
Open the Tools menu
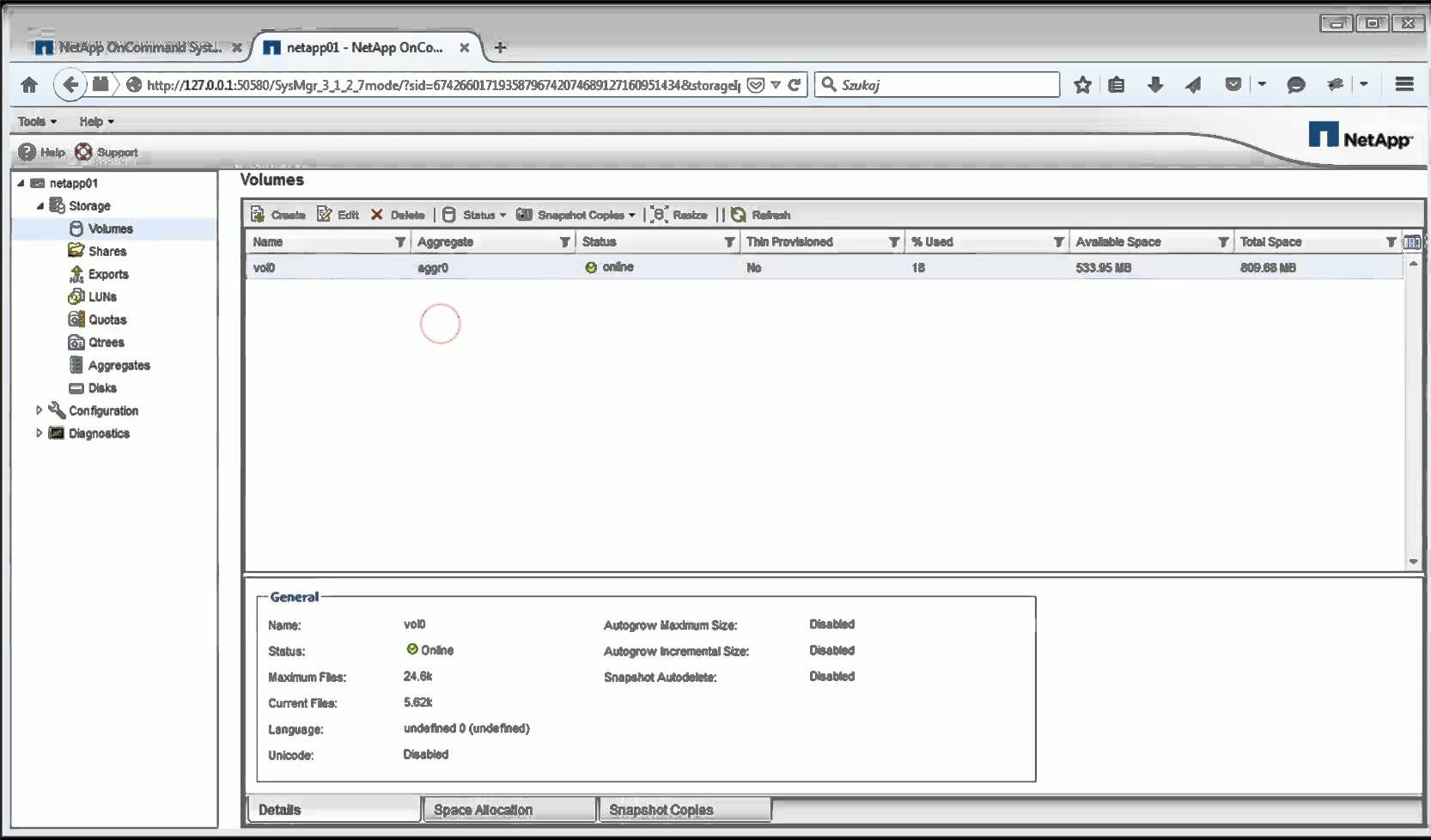37,122
